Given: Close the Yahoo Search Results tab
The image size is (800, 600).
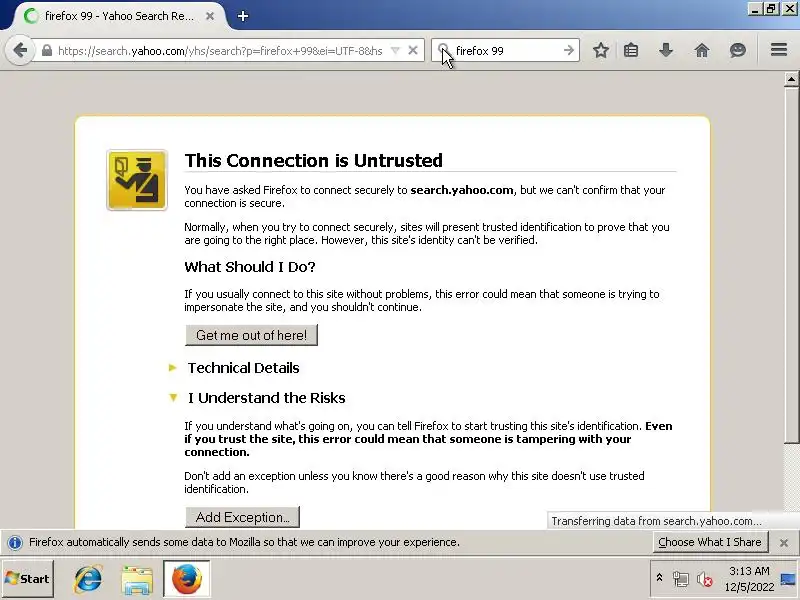Looking at the screenshot, I should coord(210,16).
